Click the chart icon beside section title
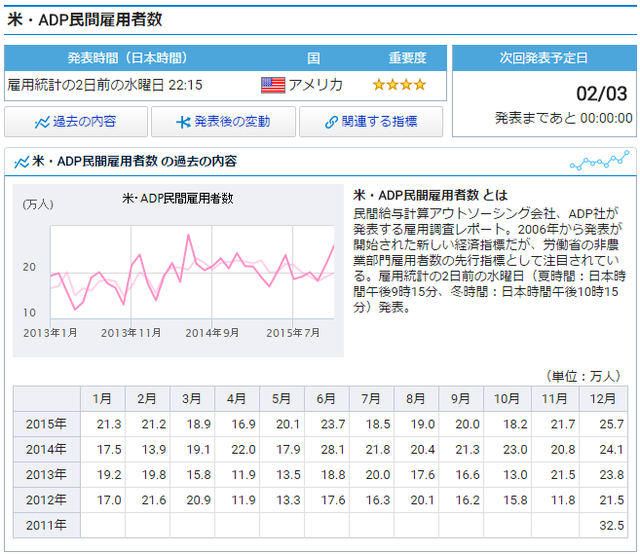Image resolution: width=640 pixels, height=554 pixels. [21, 162]
